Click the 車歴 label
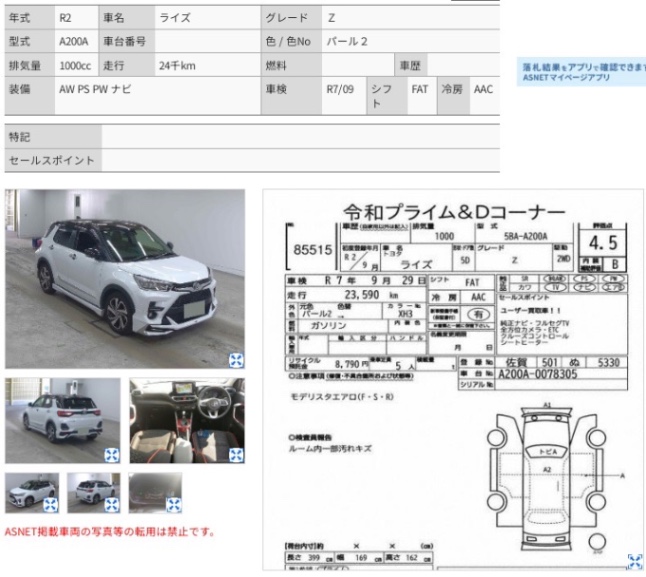Viewport: 646px width, 577px height. coord(410,65)
